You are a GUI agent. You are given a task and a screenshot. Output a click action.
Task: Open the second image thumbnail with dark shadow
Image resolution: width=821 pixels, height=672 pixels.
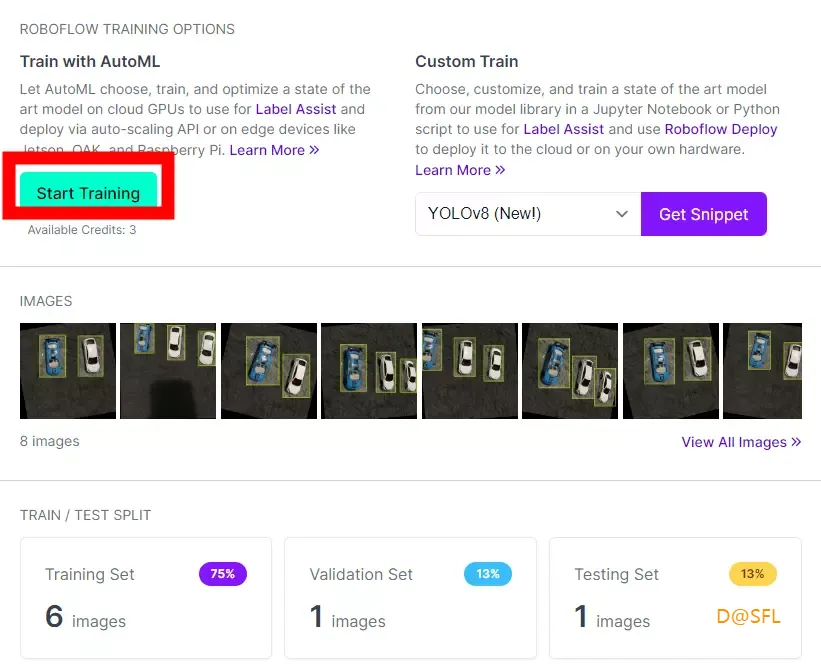(x=168, y=371)
